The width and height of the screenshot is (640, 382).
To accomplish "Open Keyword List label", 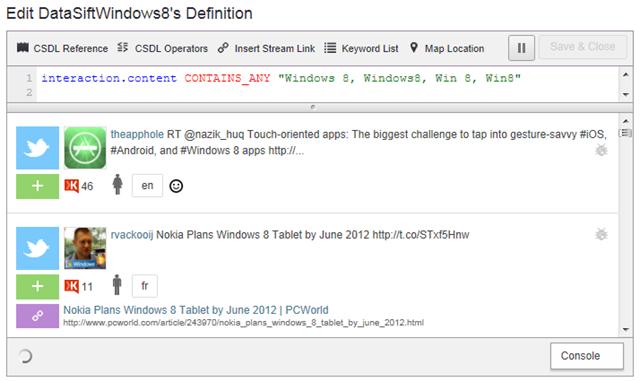I will coord(370,49).
